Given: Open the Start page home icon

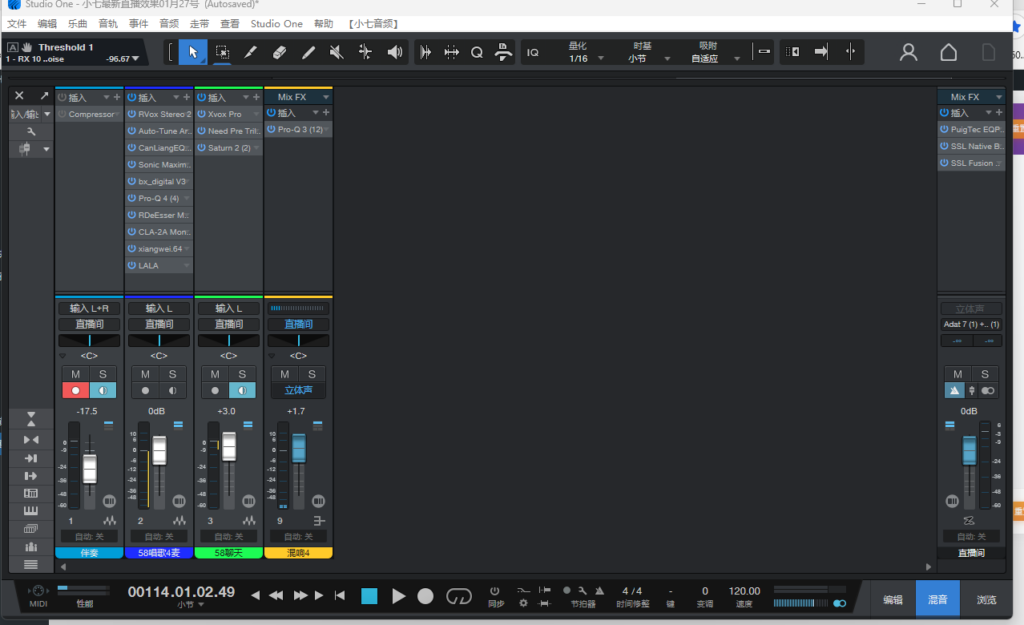Looking at the screenshot, I should [948, 52].
